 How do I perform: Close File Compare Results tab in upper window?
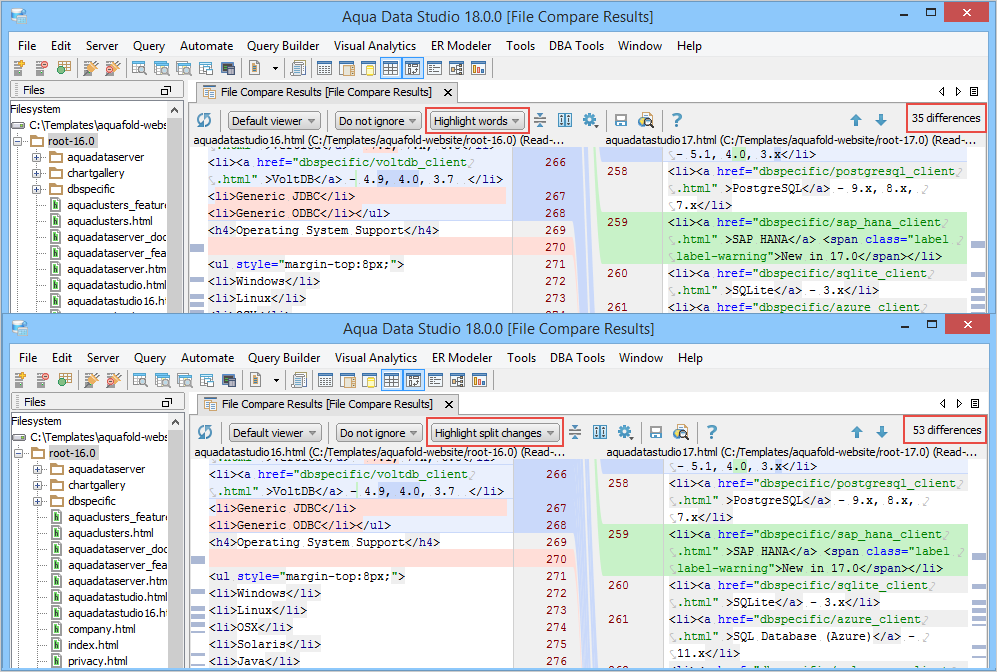tap(447, 92)
